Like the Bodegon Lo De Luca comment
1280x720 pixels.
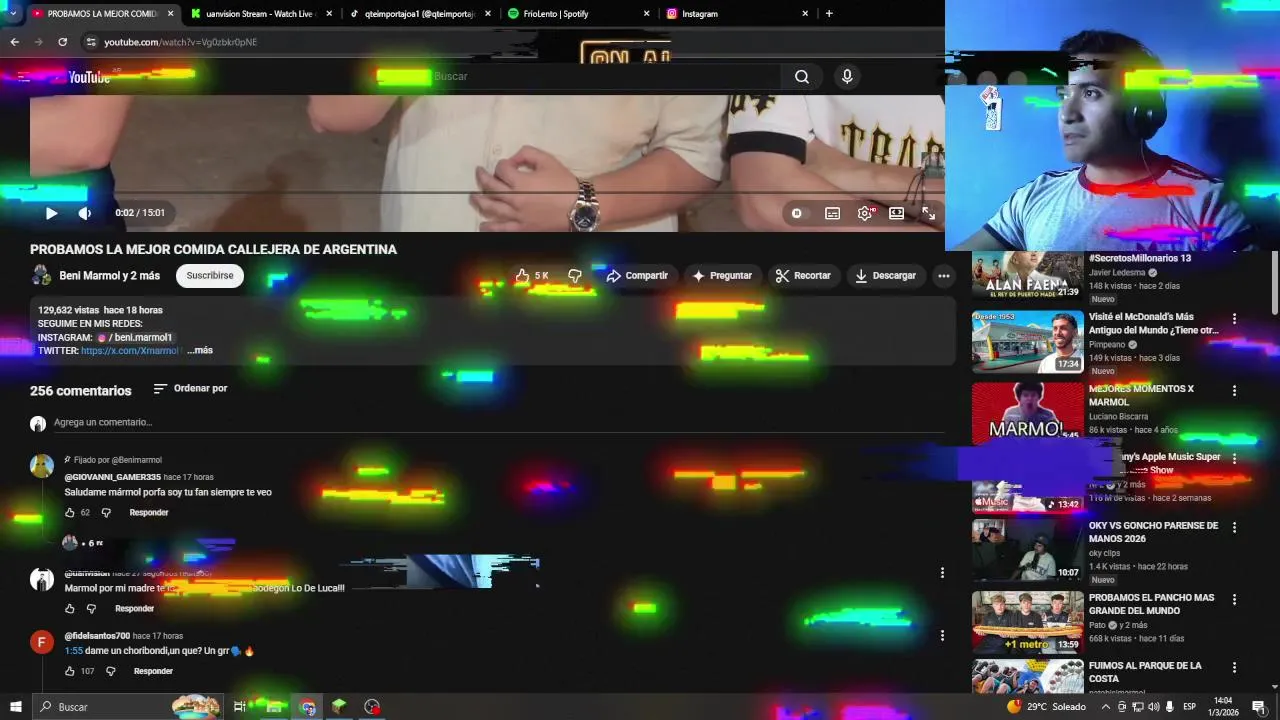point(70,609)
